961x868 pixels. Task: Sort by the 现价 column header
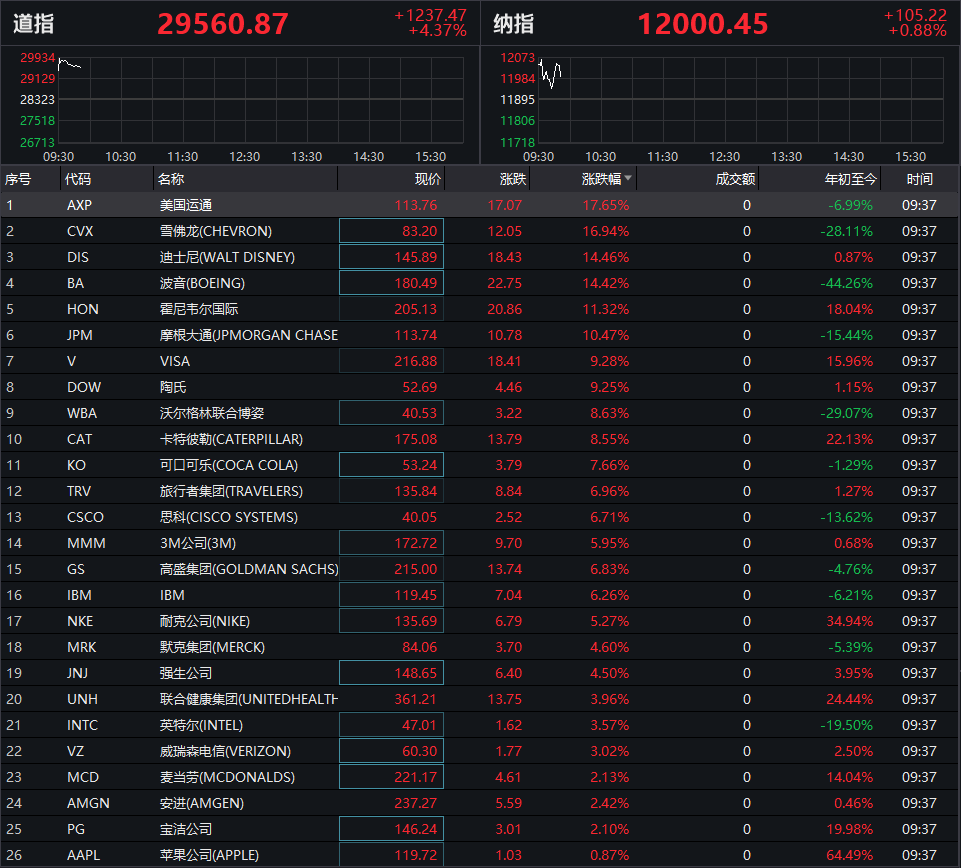[427, 179]
